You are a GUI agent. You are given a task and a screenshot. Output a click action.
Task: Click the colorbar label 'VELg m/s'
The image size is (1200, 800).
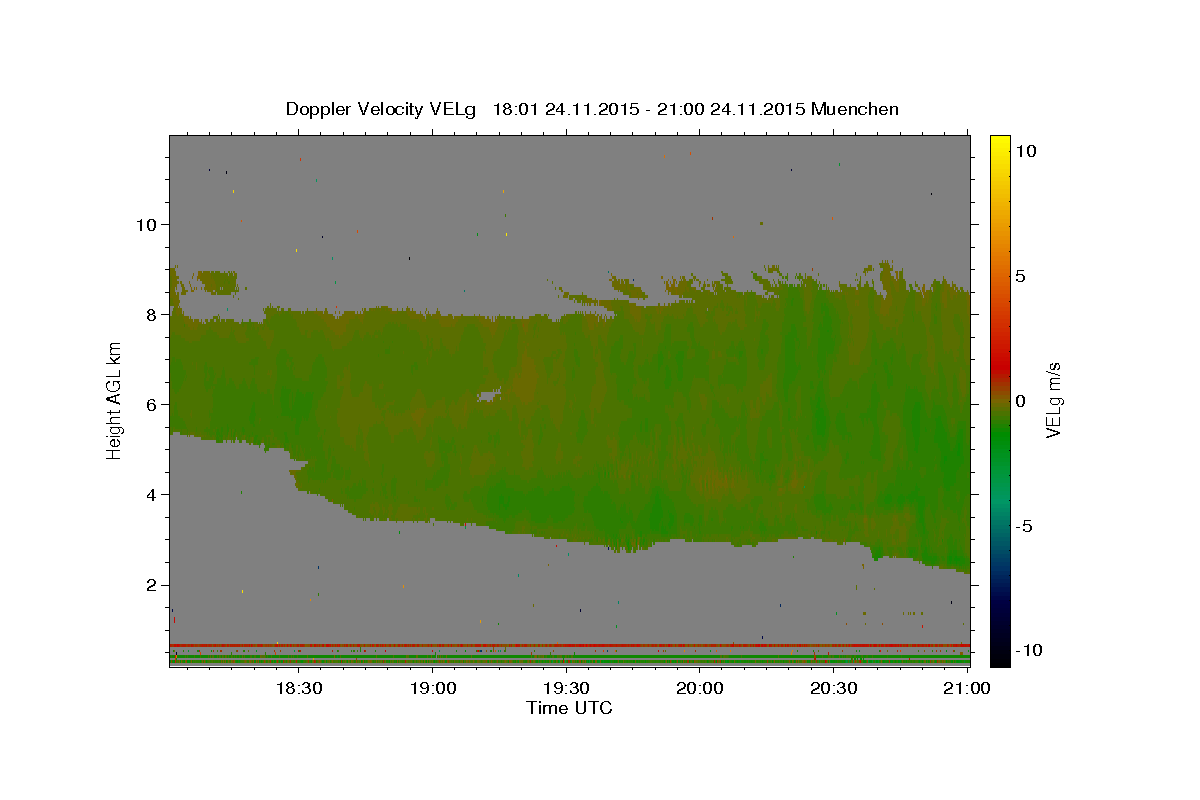[1054, 400]
